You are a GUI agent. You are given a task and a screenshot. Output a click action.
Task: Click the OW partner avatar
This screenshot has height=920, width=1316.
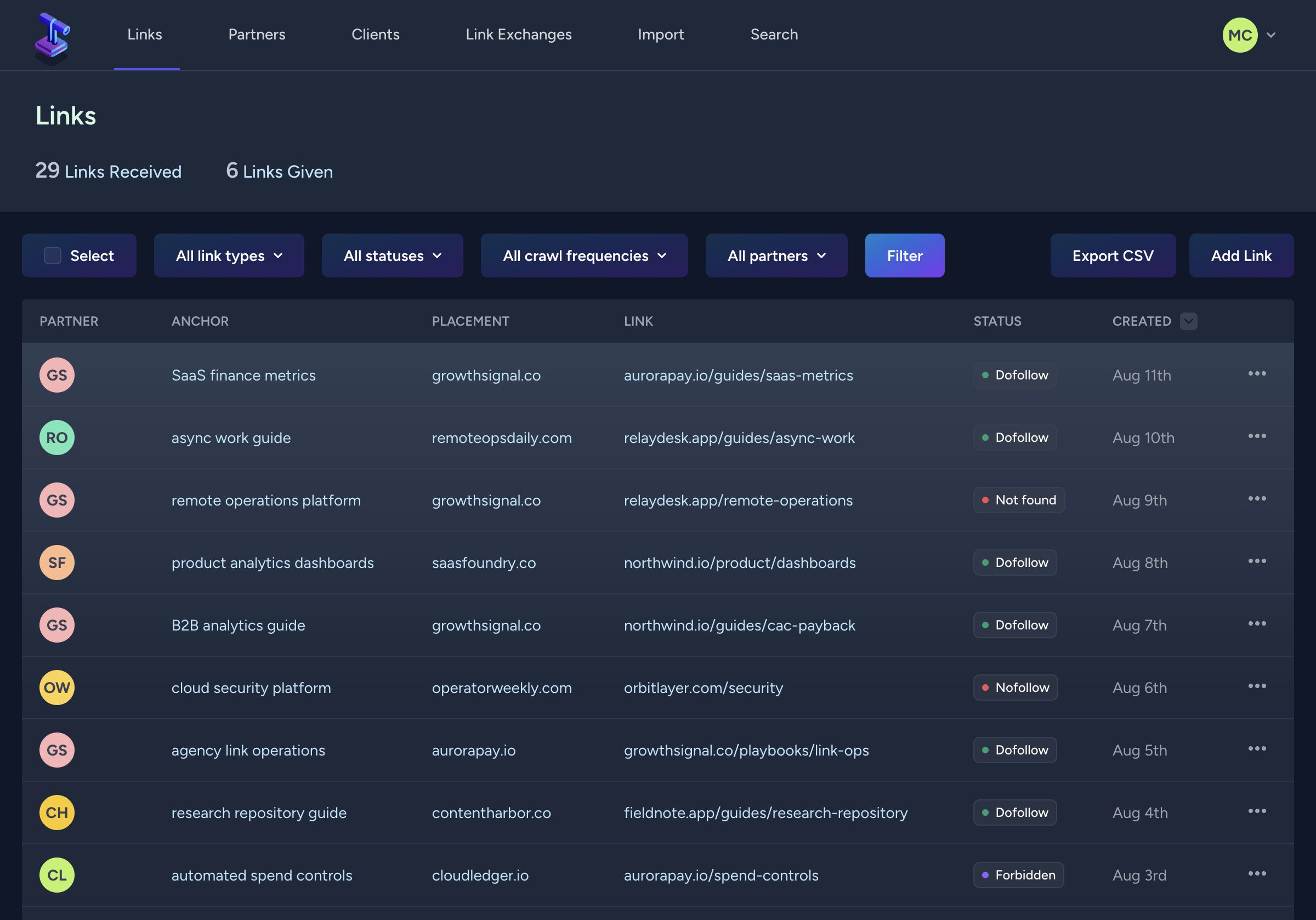click(x=56, y=688)
